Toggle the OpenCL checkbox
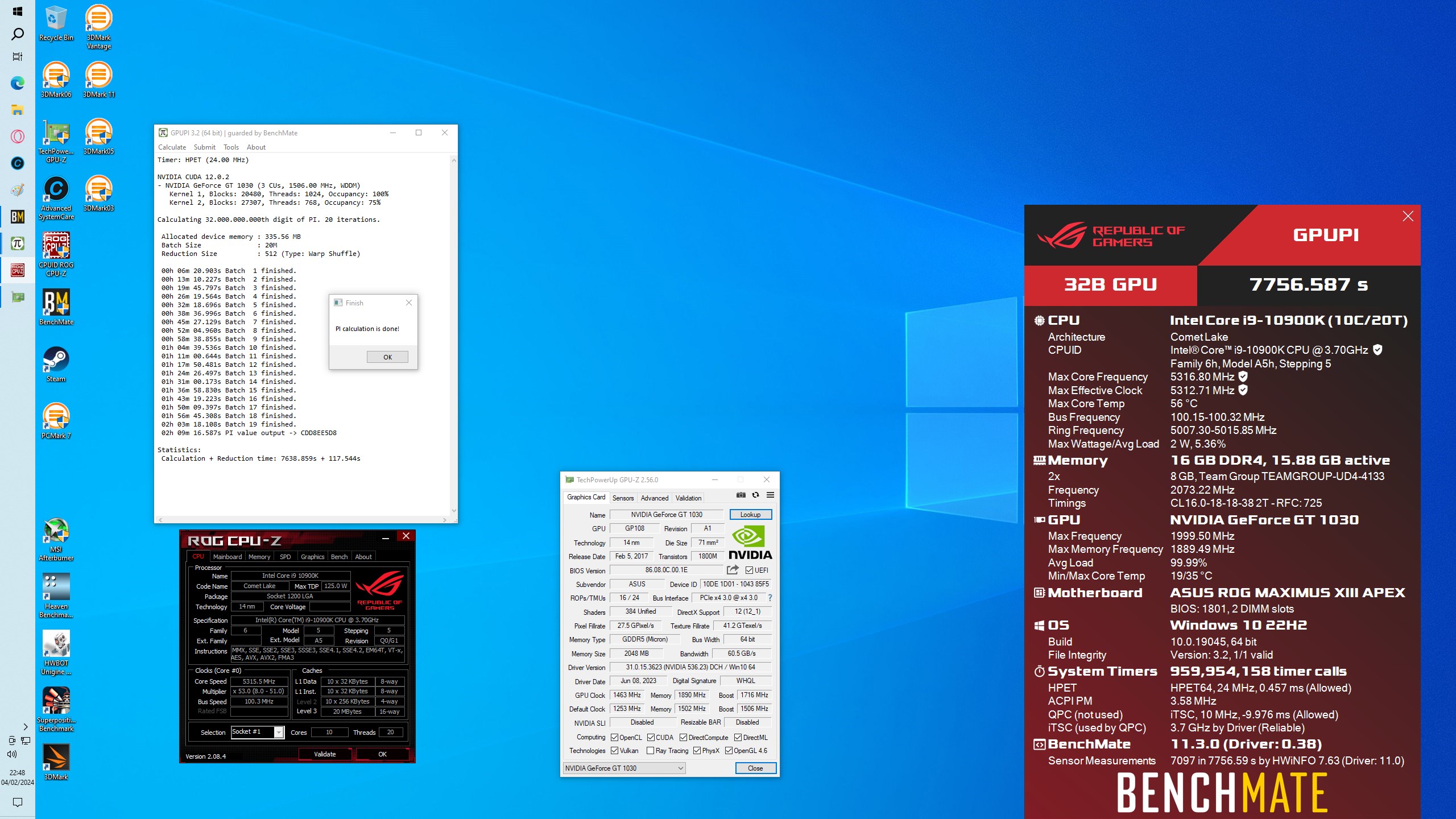The height and width of the screenshot is (819, 1456). (614, 737)
